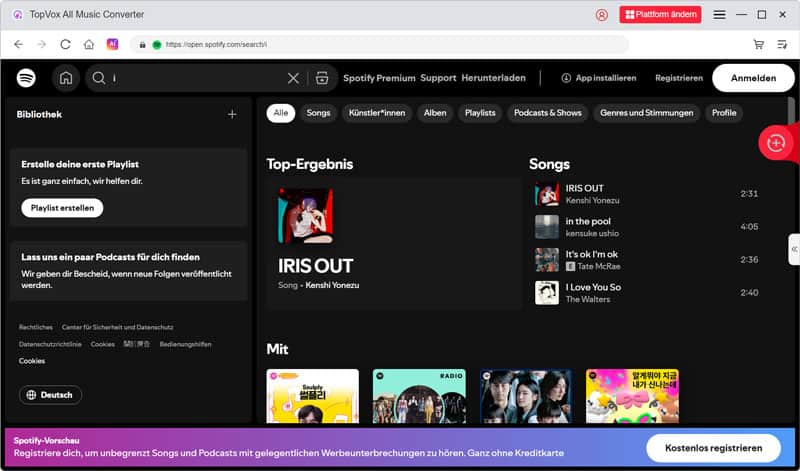Open artist The Walters
The image size is (800, 471).
pos(588,300)
